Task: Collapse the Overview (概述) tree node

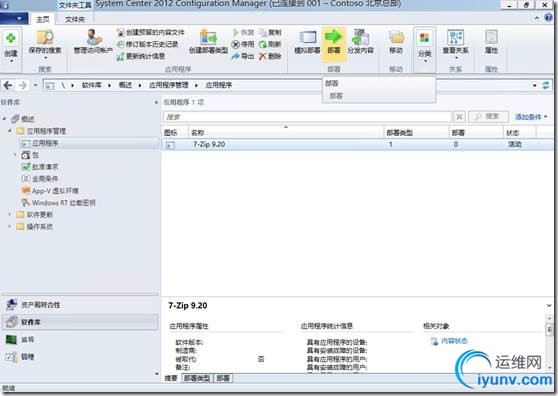Action: 4,118
